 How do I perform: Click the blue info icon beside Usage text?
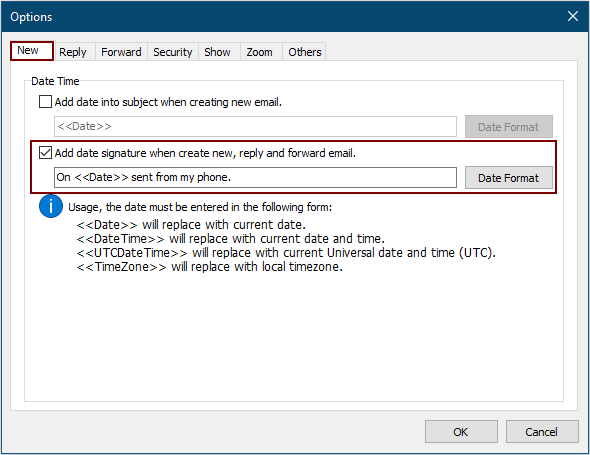coord(51,206)
